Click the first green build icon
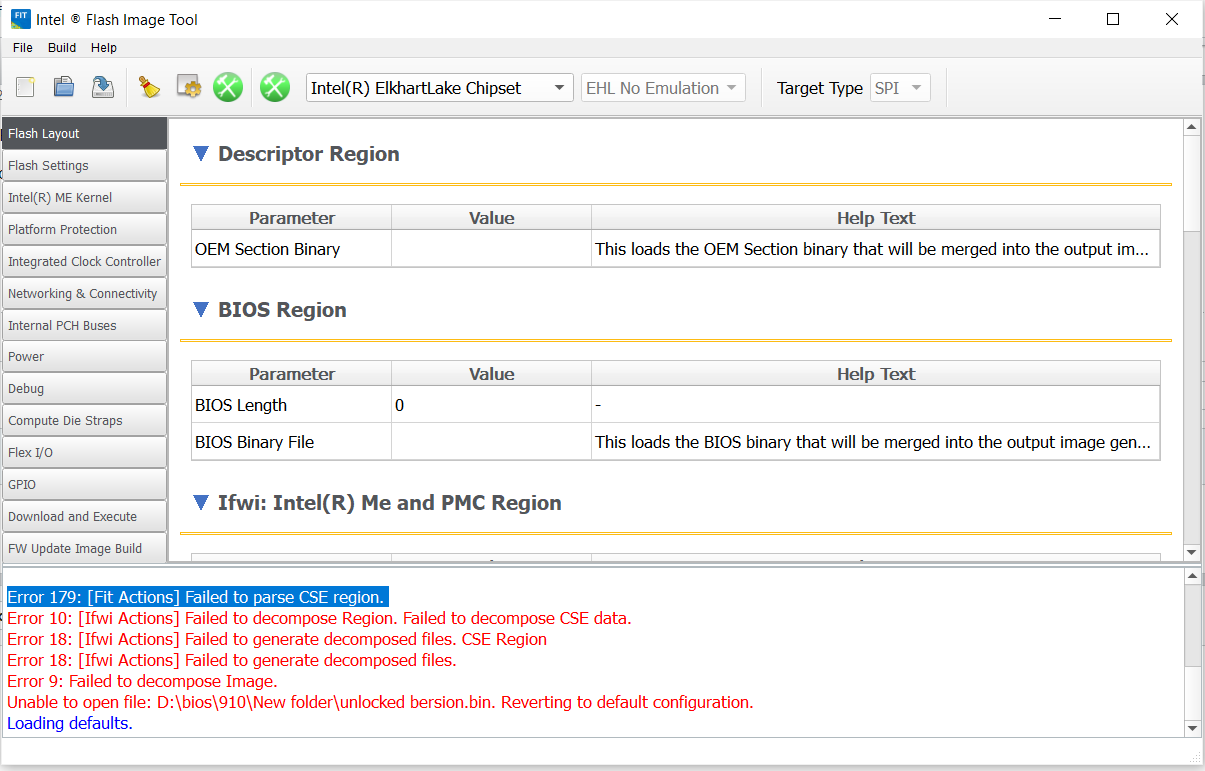 (x=228, y=88)
